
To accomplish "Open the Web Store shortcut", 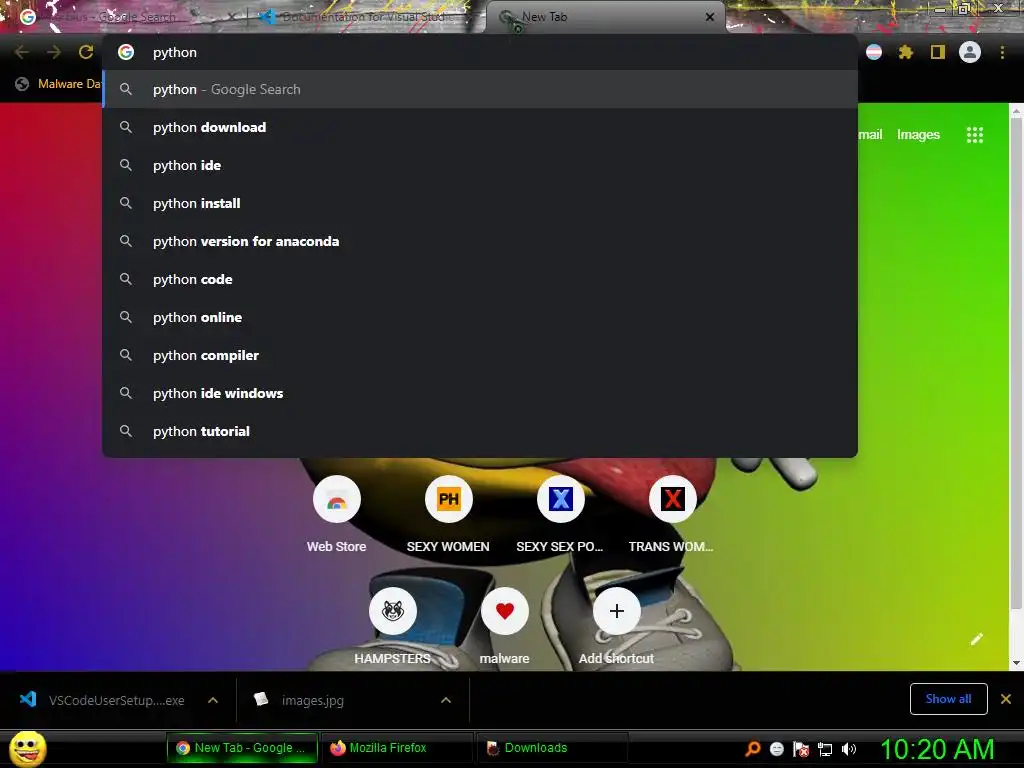I will (336, 500).
